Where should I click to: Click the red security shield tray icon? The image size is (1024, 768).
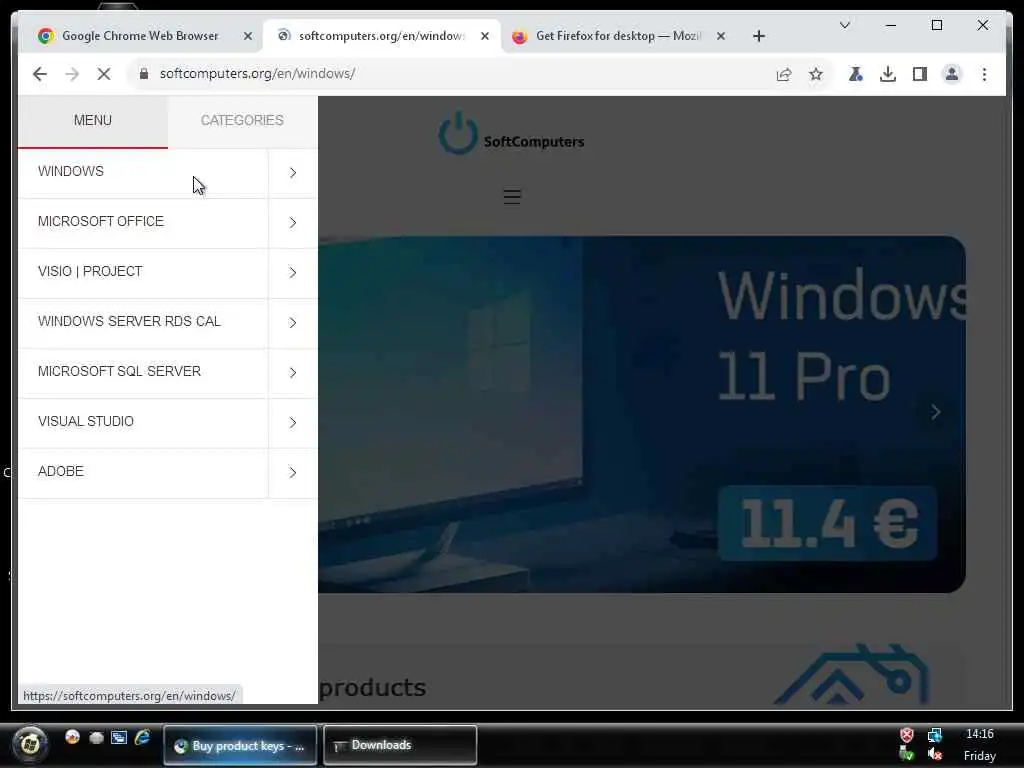click(x=906, y=735)
